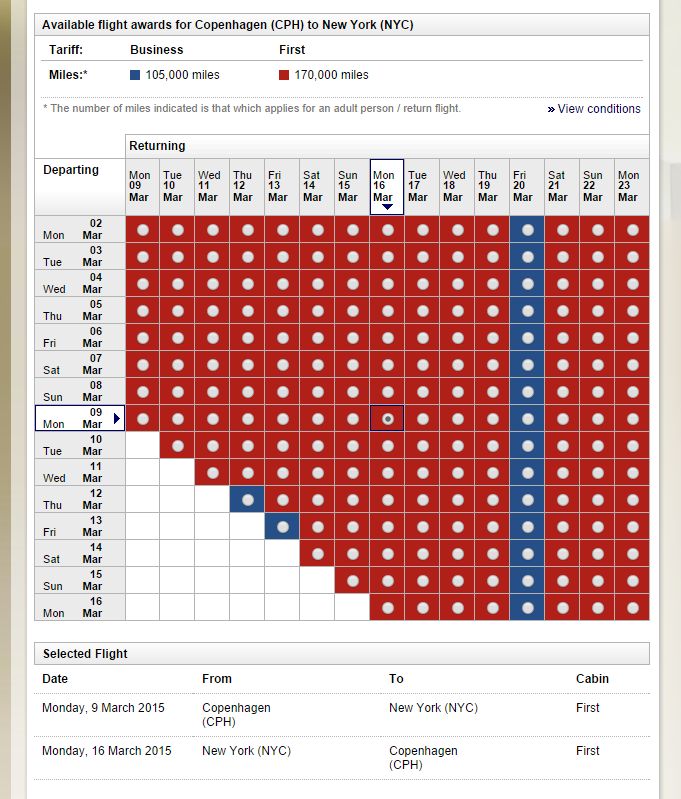The width and height of the screenshot is (681, 799).
Task: Pick departing 02 Mar, returning Fri 20 Mar
Action: point(527,229)
